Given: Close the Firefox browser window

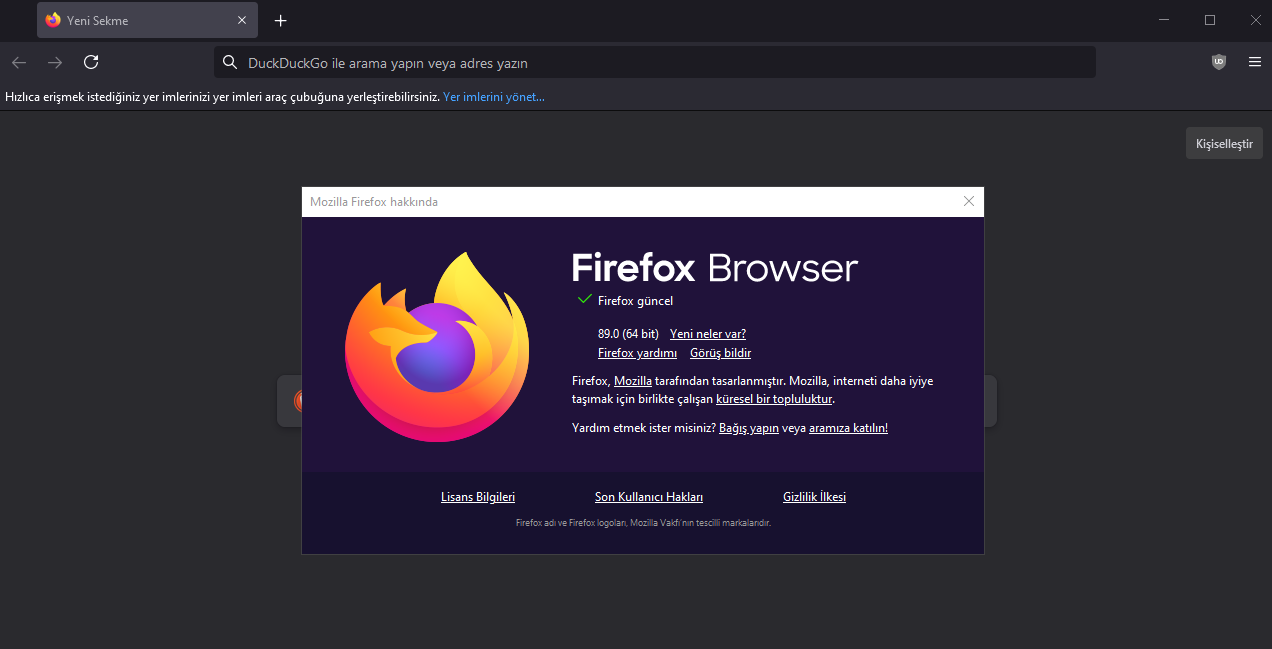Looking at the screenshot, I should point(1255,20).
